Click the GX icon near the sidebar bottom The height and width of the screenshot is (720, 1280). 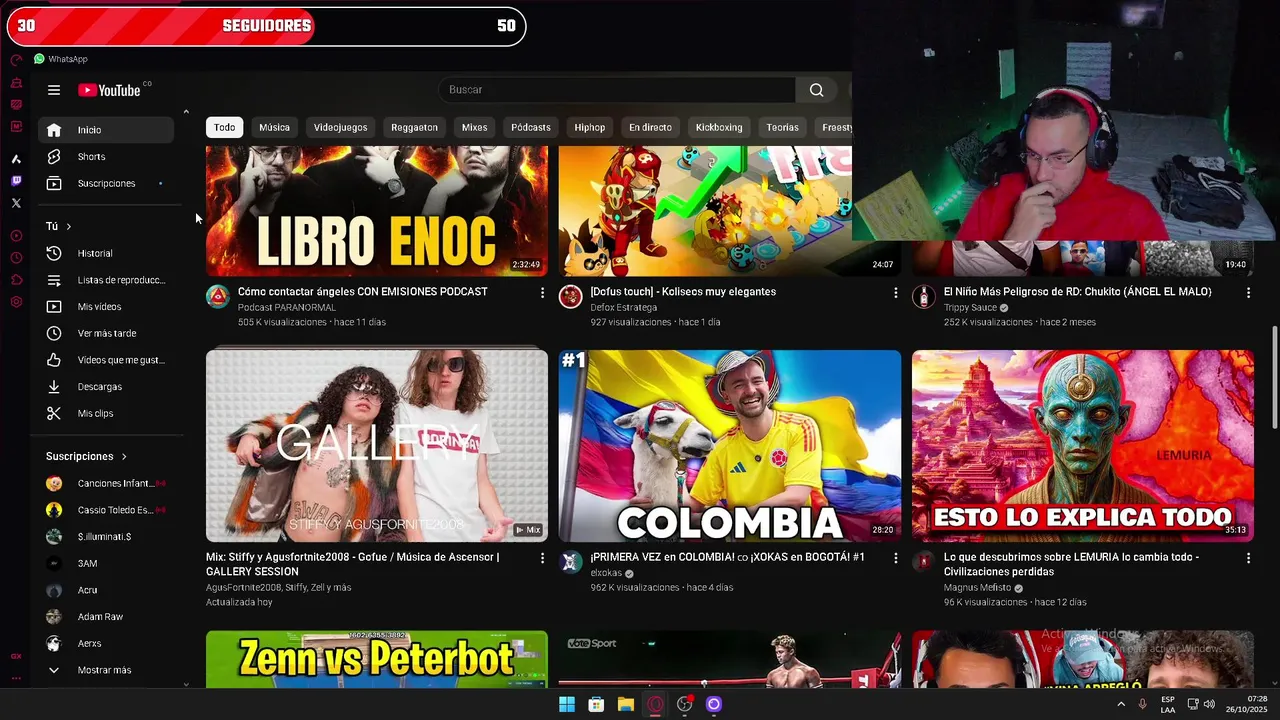pos(16,656)
